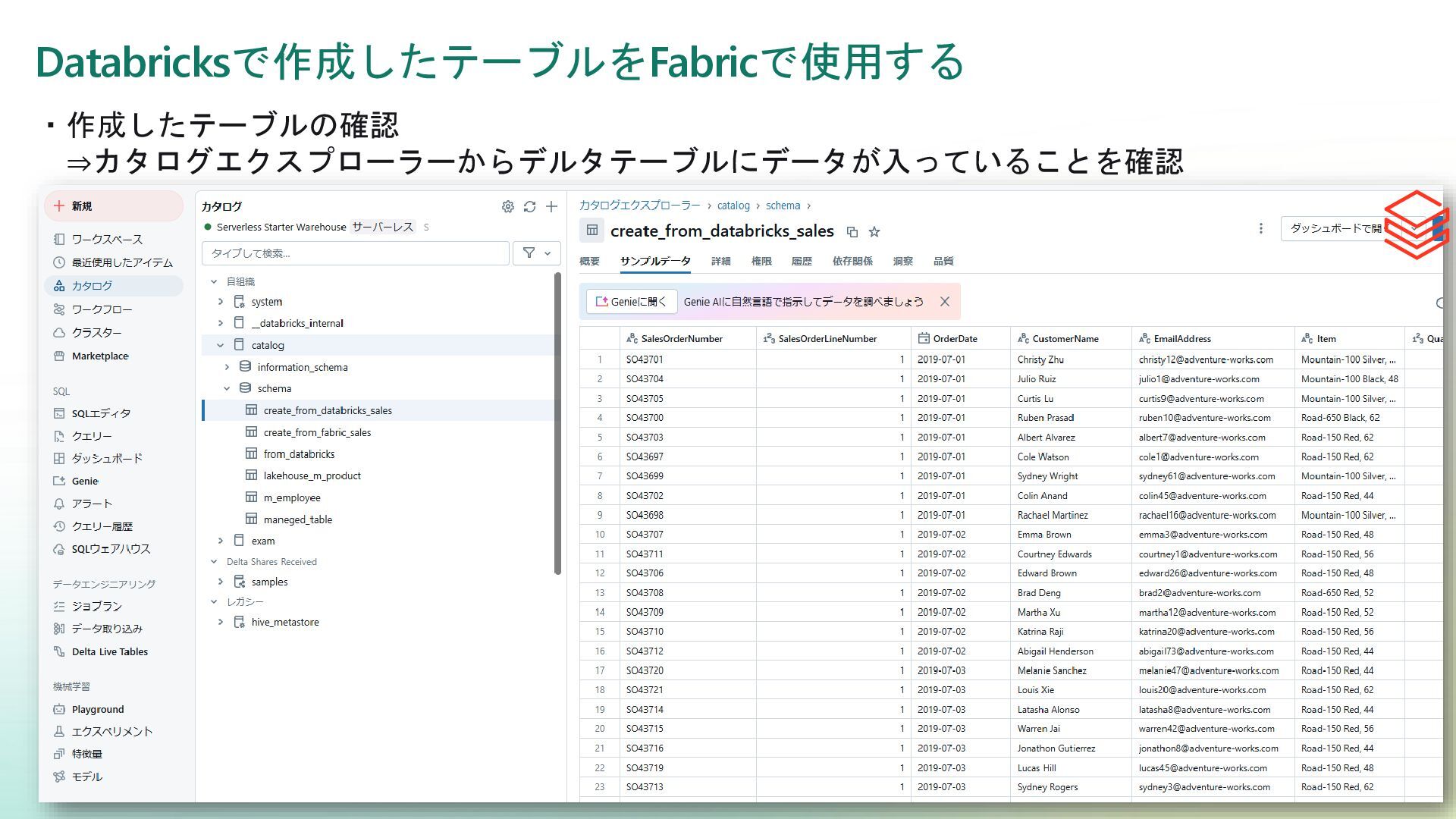Click the 新規 button
The height and width of the screenshot is (819, 1456).
[114, 206]
